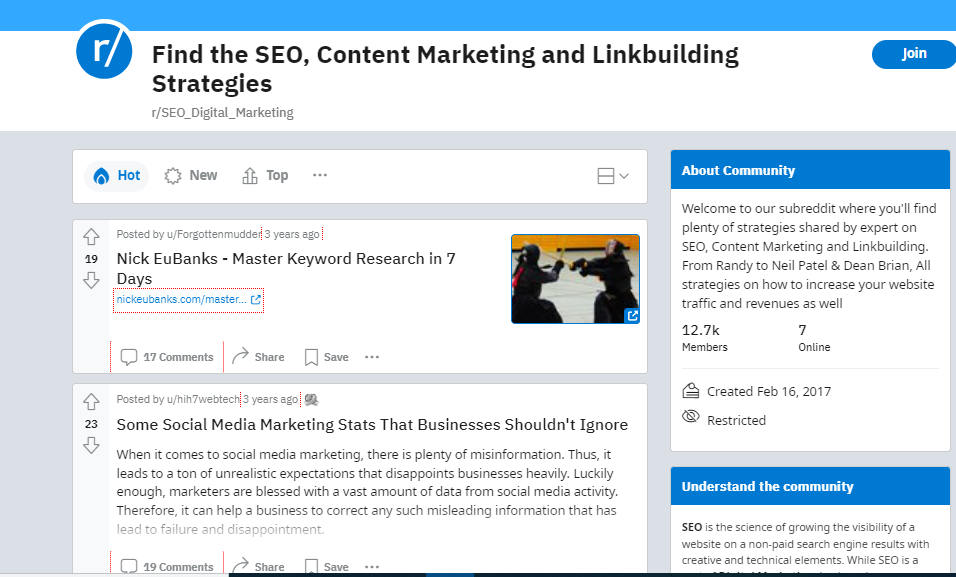Upvote the Social Media Marketing Stats post
Viewport: 956px width, 577px height.
[91, 402]
